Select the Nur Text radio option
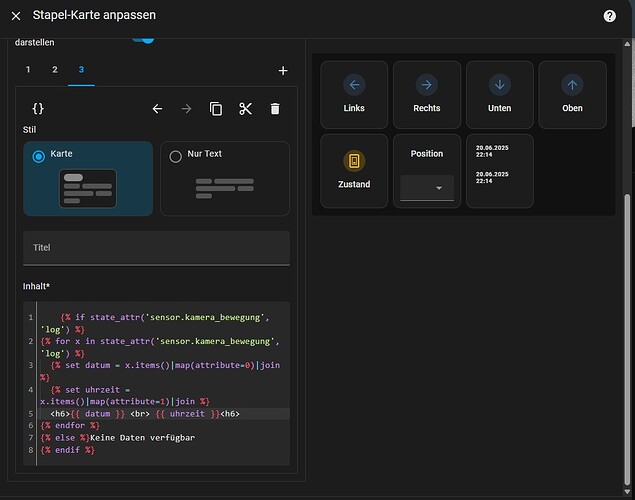This screenshot has width=635, height=500. click(176, 156)
